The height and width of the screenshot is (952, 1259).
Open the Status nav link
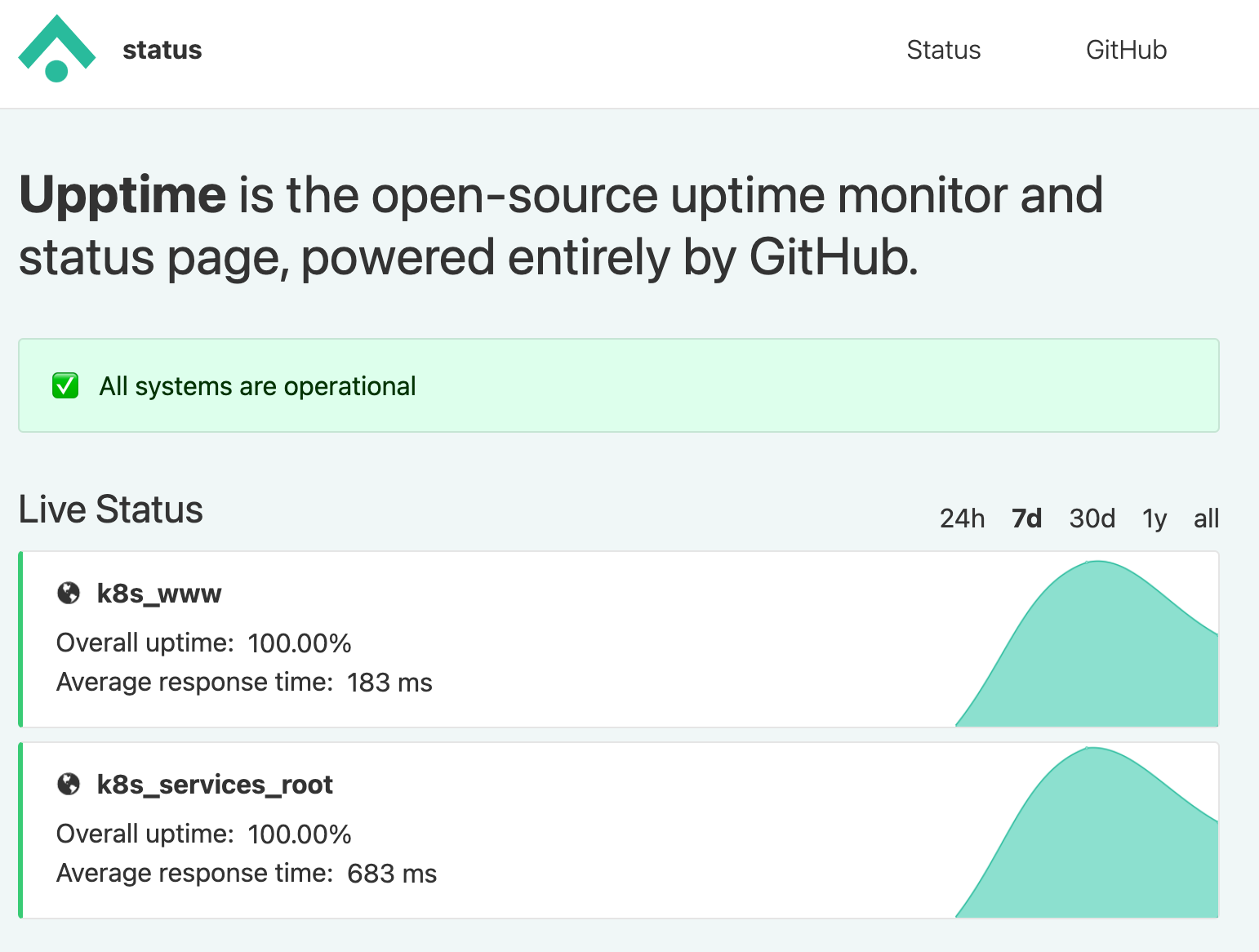pyautogui.click(x=944, y=50)
